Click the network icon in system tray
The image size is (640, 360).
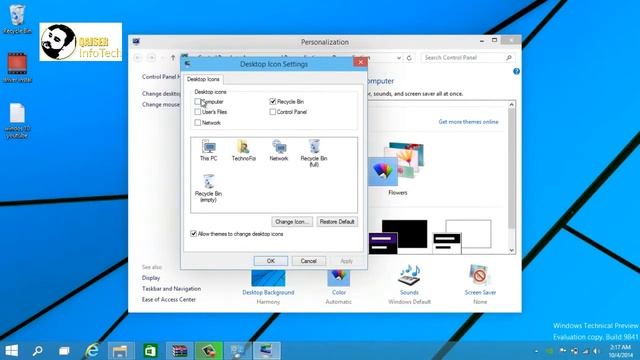[586, 351]
